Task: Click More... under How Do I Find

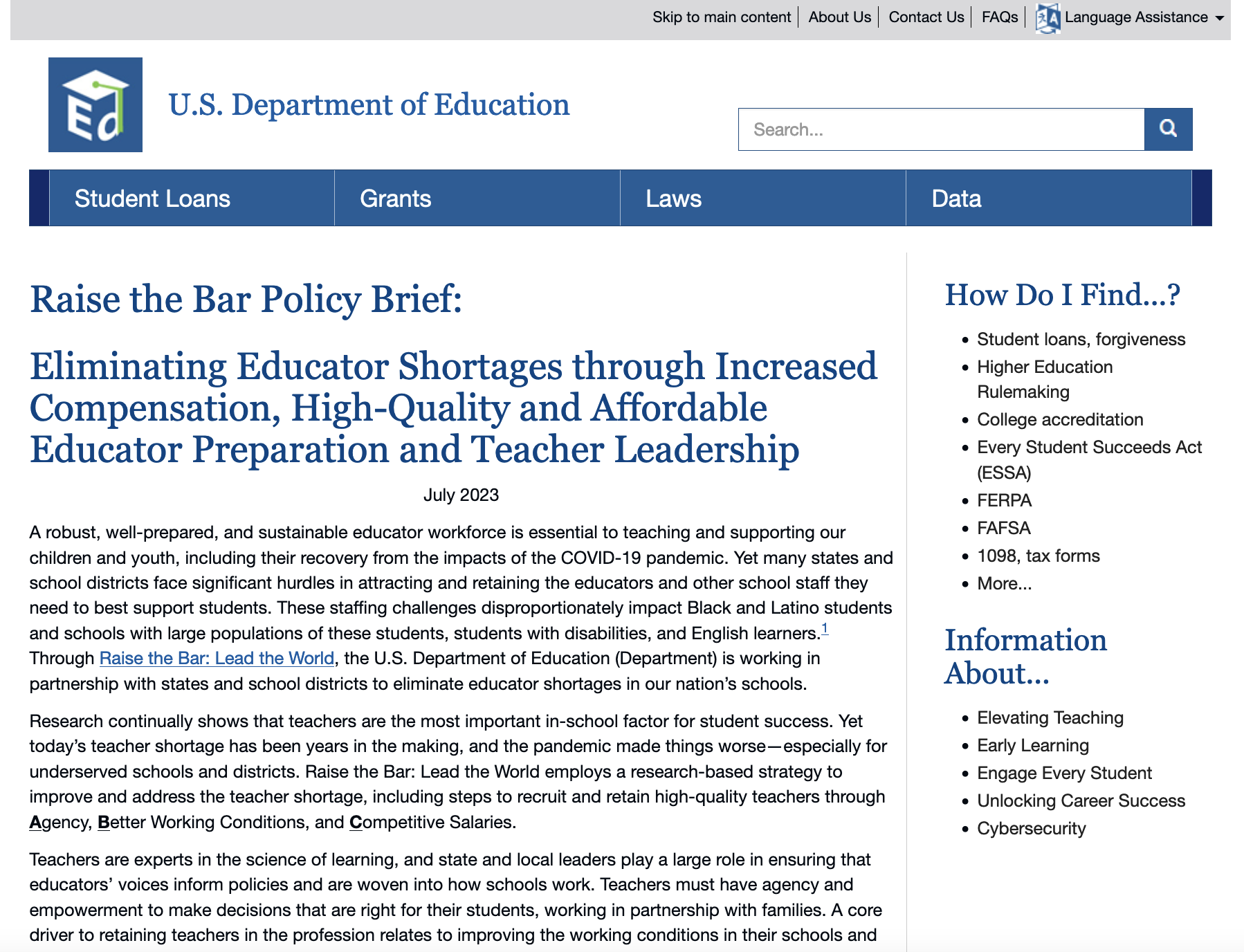Action: tap(1003, 583)
